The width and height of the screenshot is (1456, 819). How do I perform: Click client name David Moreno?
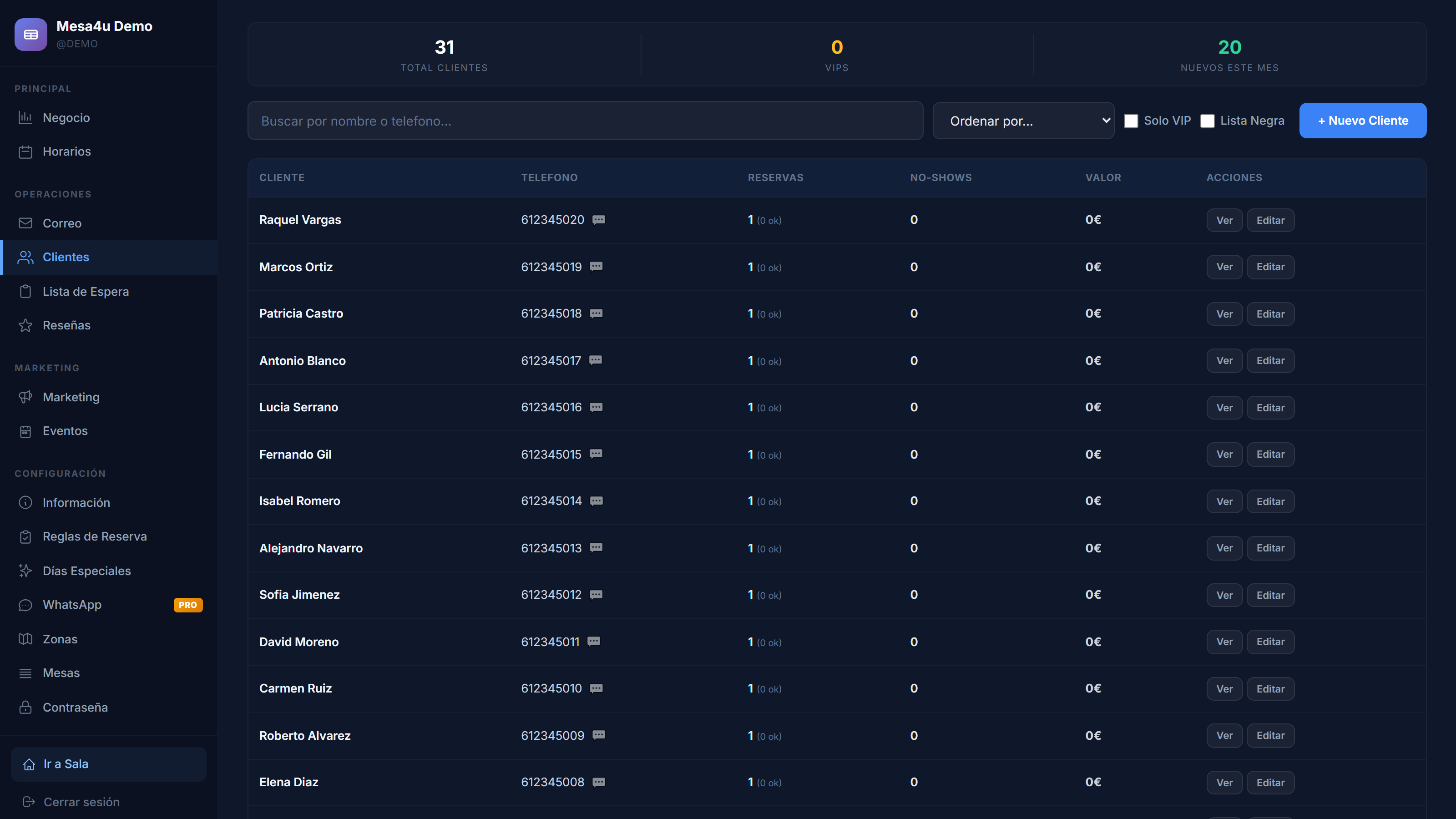click(x=299, y=642)
